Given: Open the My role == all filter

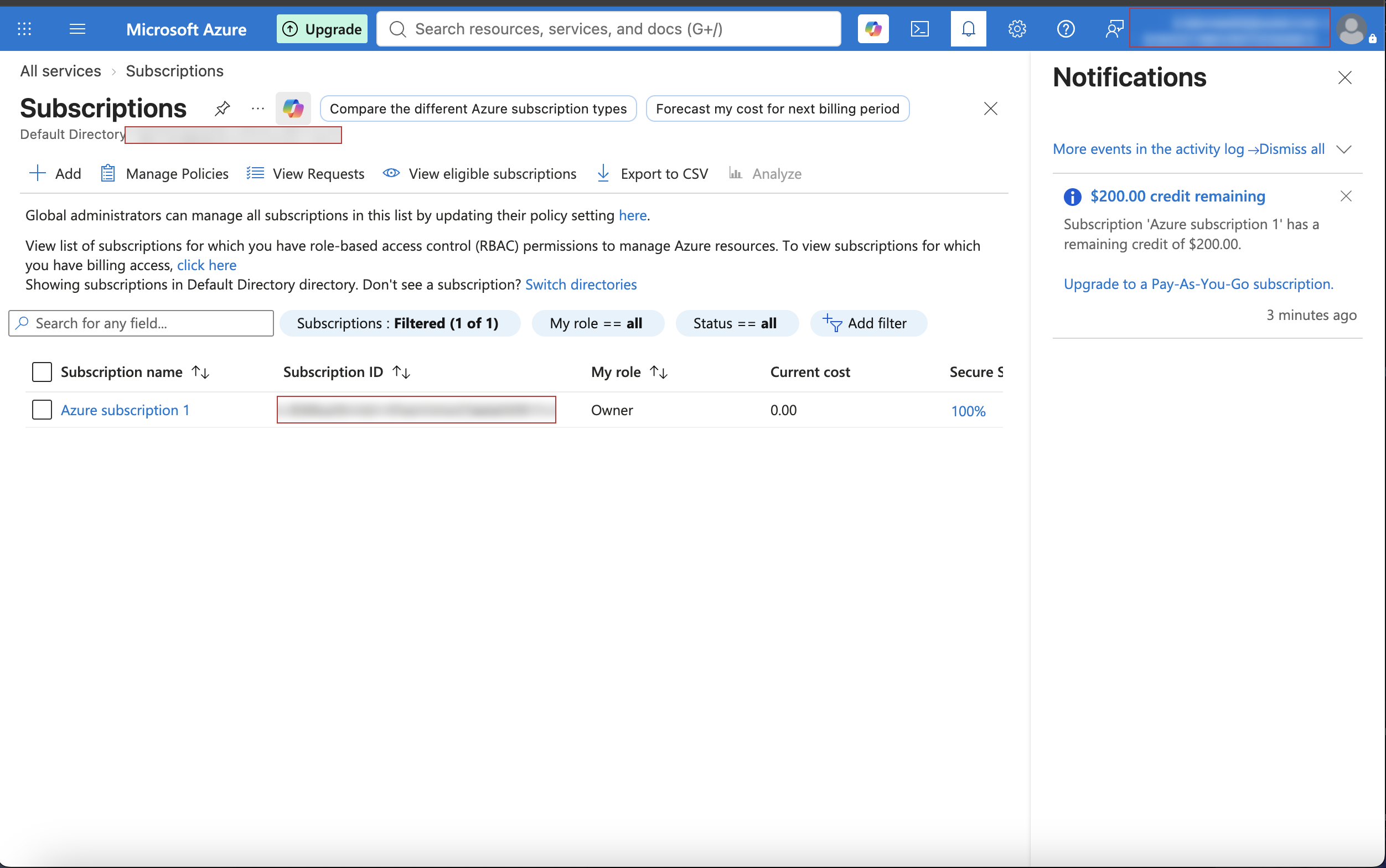Looking at the screenshot, I should 597,323.
